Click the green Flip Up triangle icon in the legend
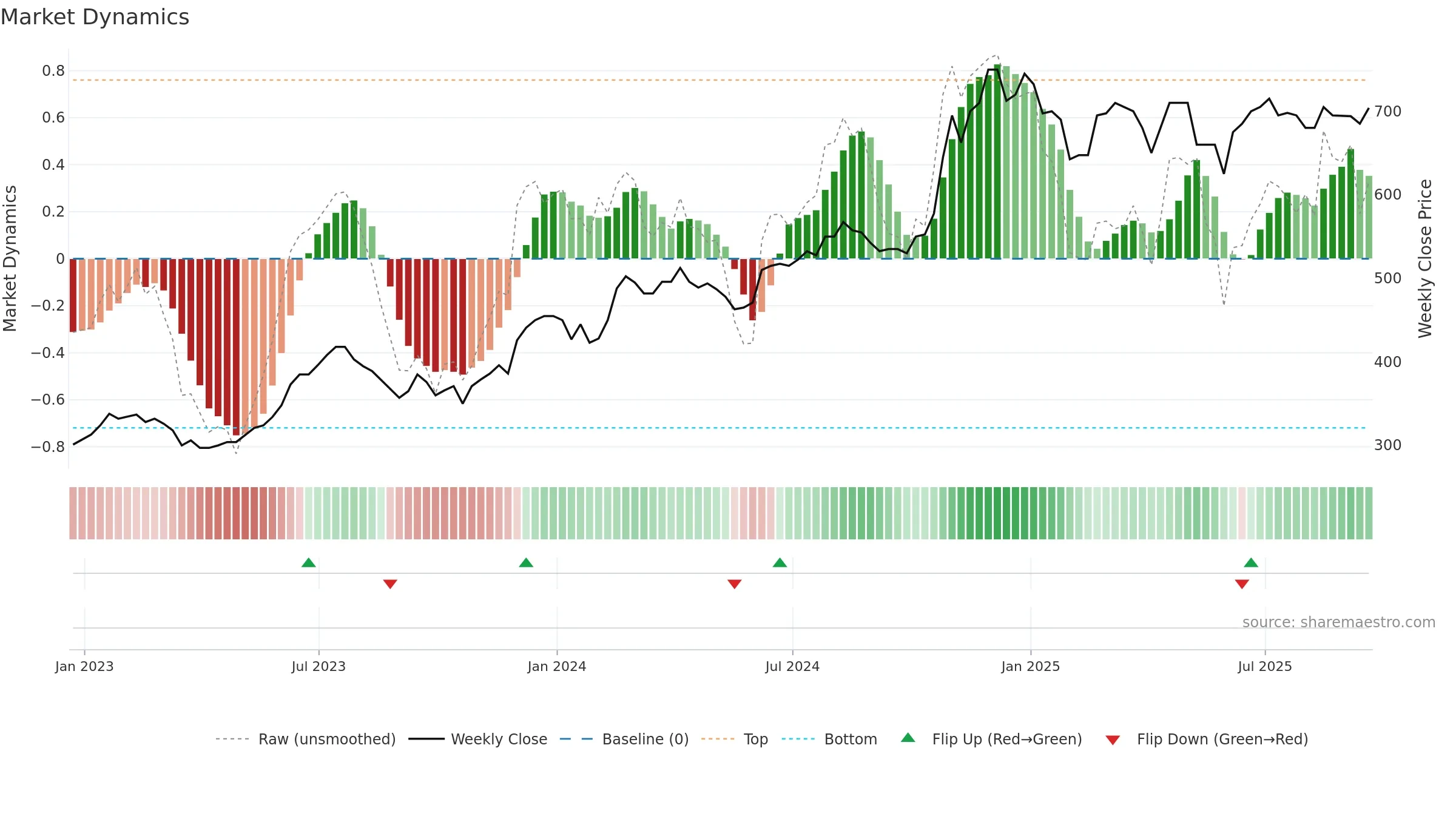1456x819 pixels. point(908,738)
